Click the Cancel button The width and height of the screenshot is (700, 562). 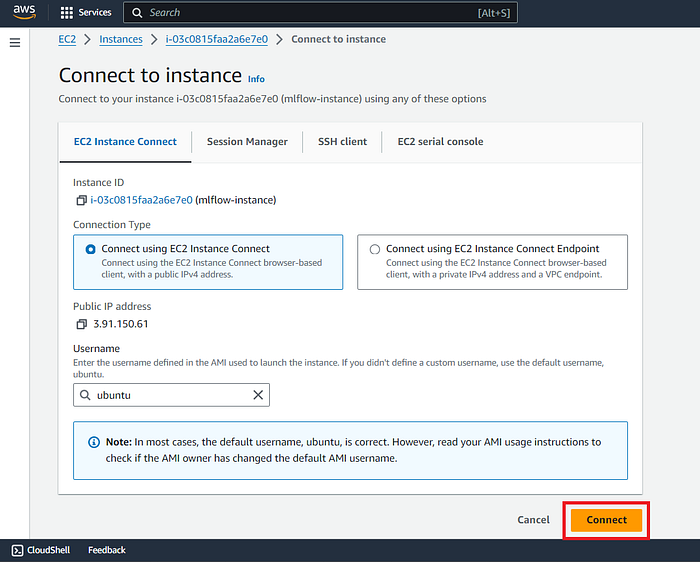(x=533, y=520)
